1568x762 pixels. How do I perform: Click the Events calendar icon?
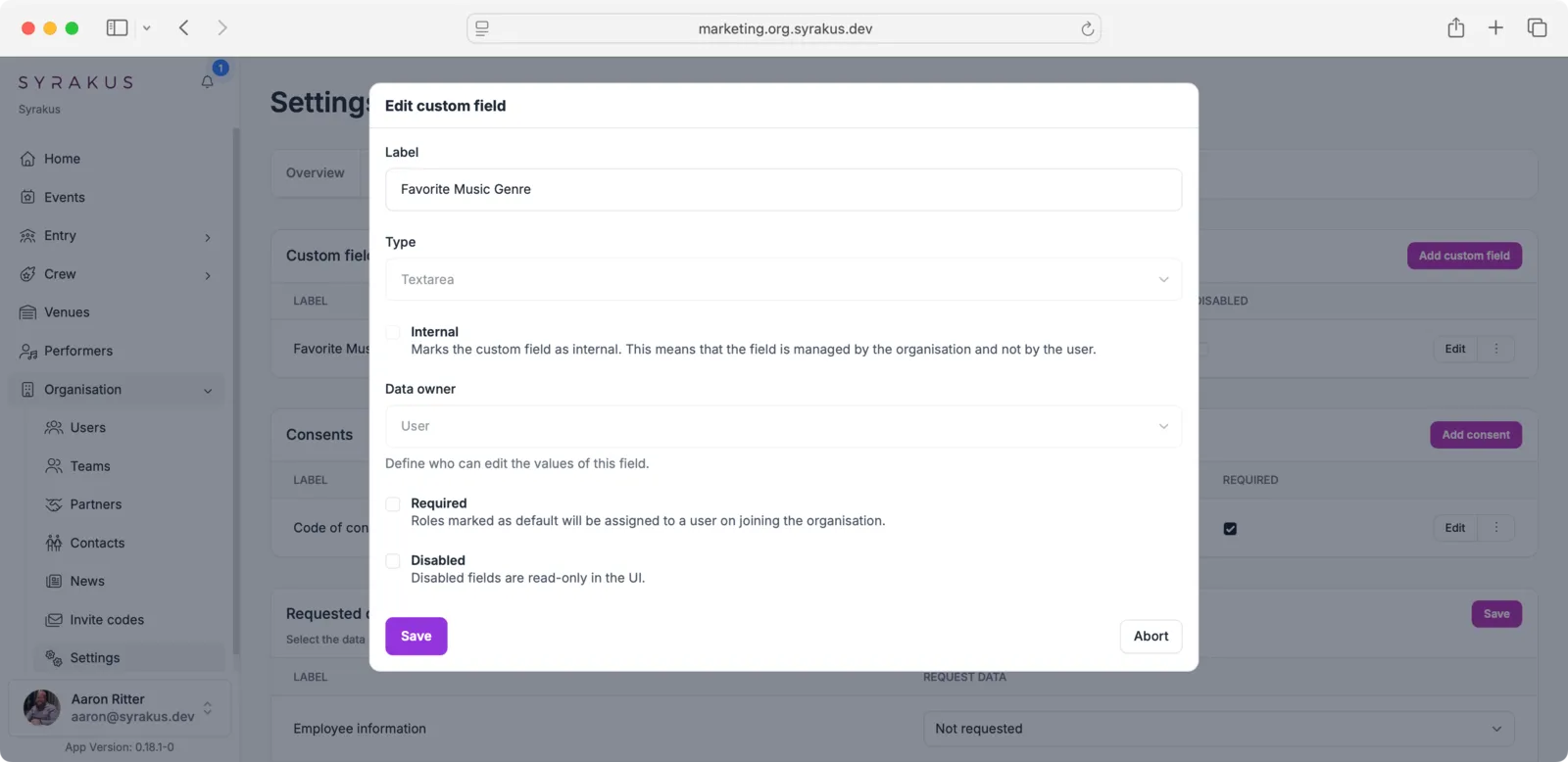coord(27,197)
